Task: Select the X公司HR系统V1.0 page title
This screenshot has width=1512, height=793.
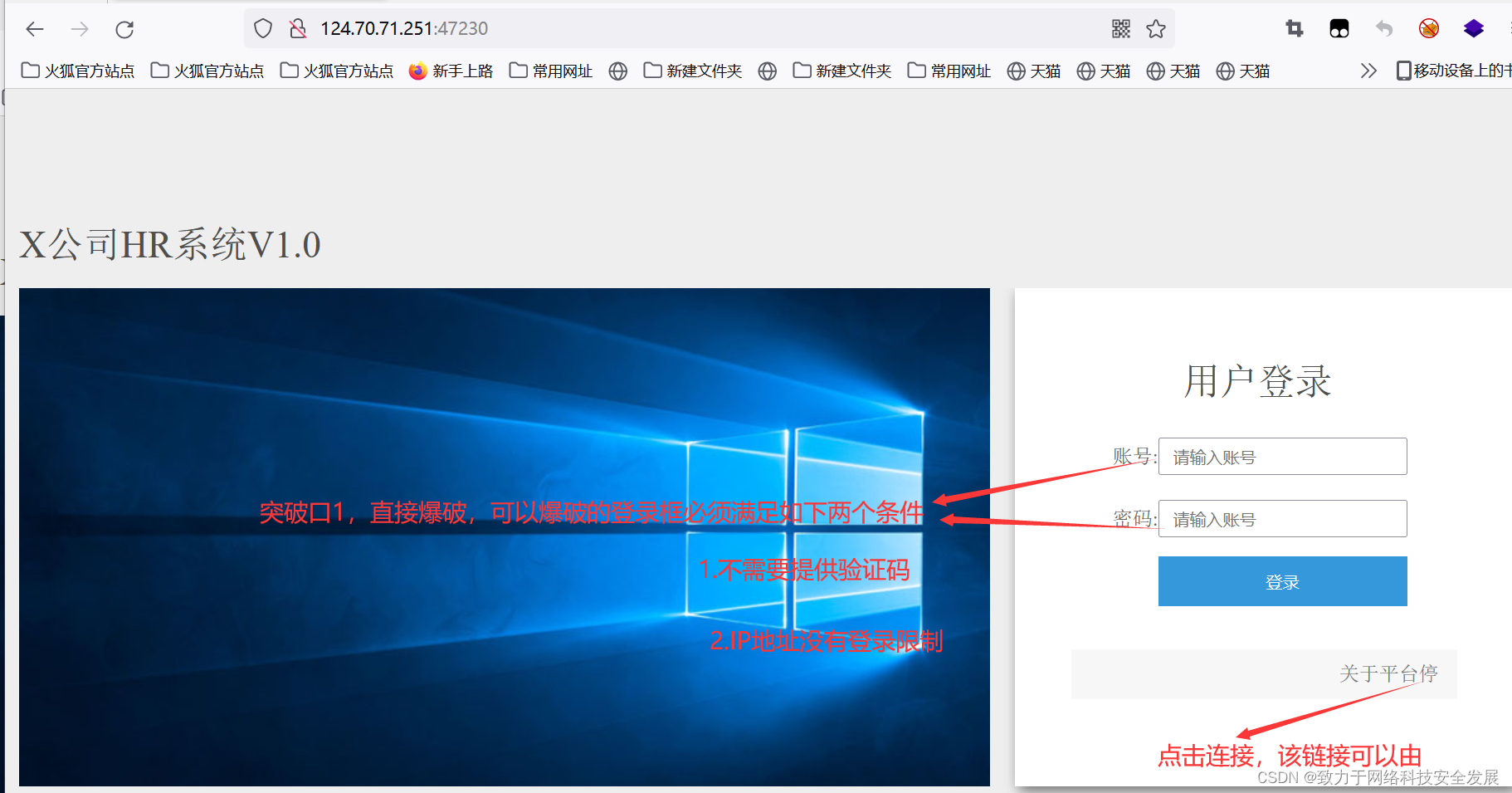Action: (x=170, y=245)
